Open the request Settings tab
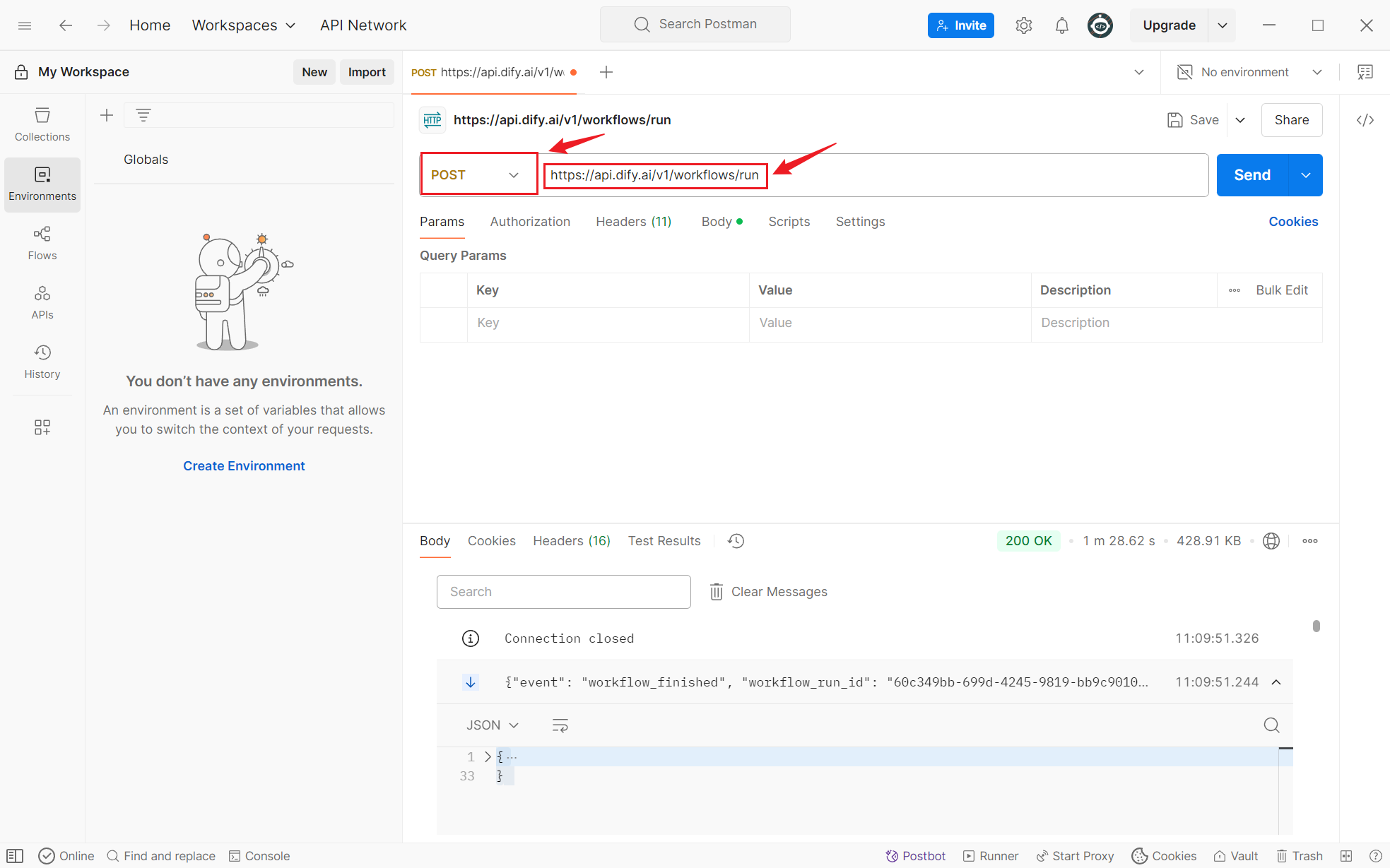This screenshot has width=1390, height=868. pyautogui.click(x=860, y=222)
